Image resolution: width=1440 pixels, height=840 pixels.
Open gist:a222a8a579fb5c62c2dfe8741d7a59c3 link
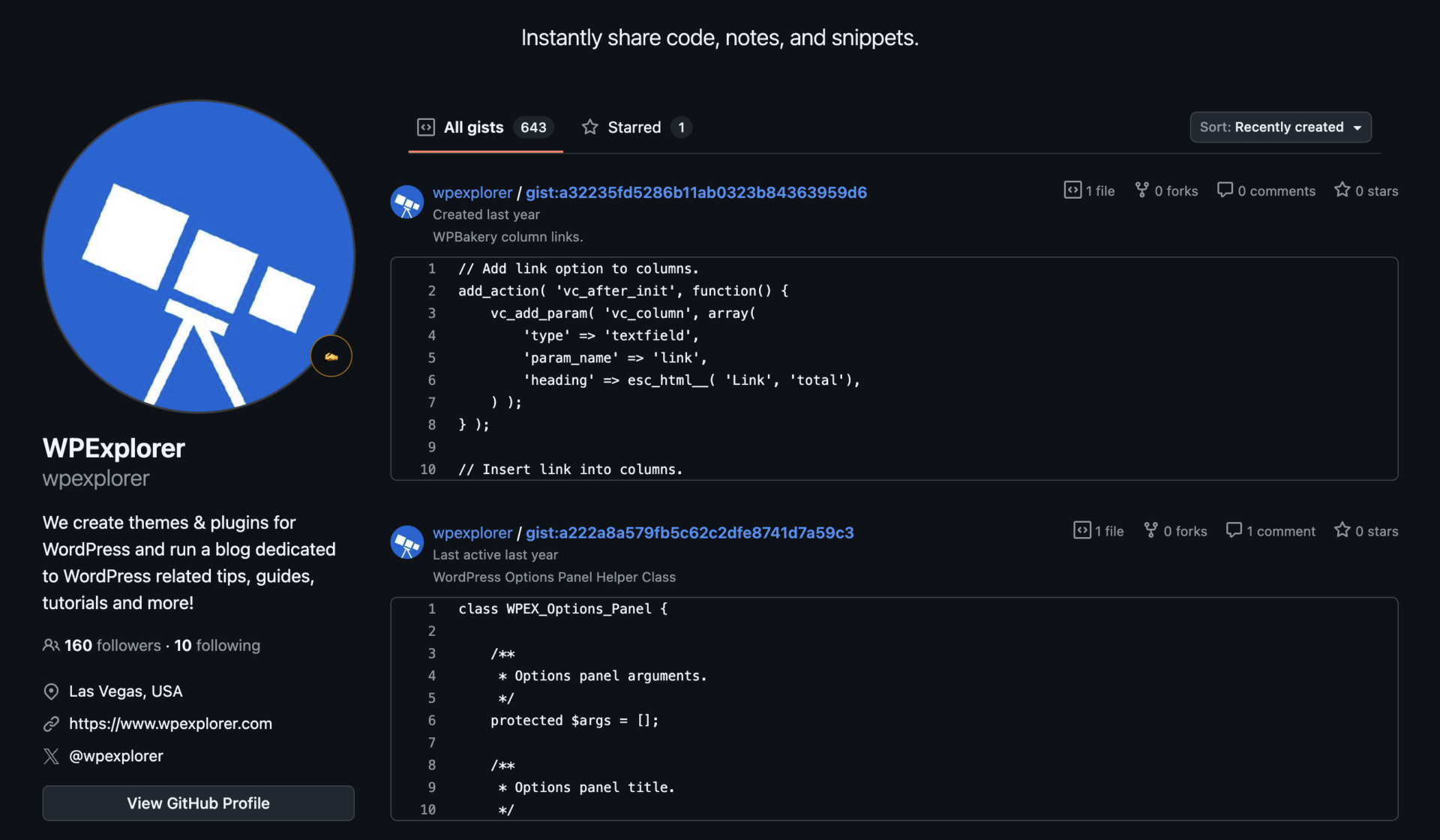pyautogui.click(x=689, y=533)
